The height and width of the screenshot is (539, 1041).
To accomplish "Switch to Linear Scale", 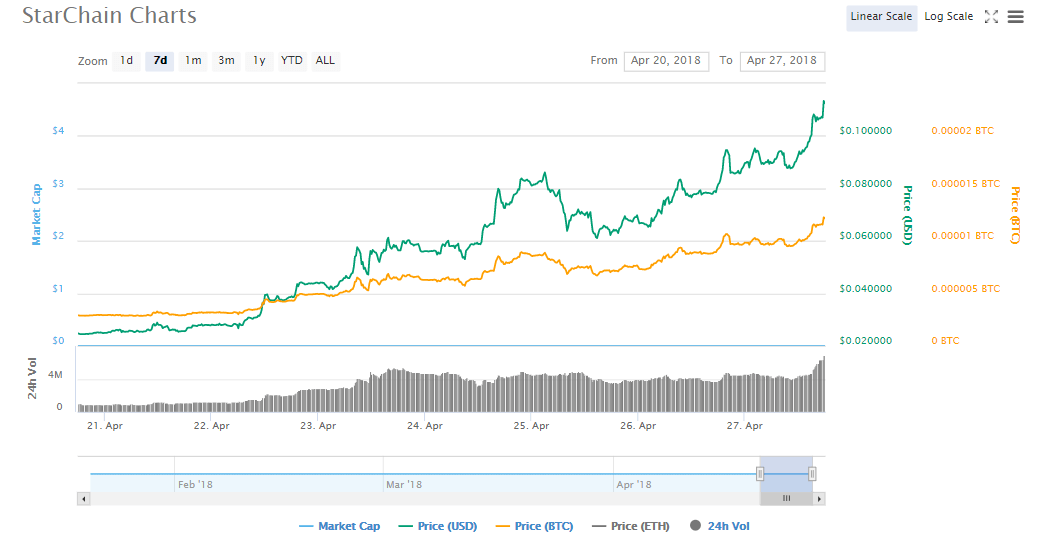I will point(881,17).
